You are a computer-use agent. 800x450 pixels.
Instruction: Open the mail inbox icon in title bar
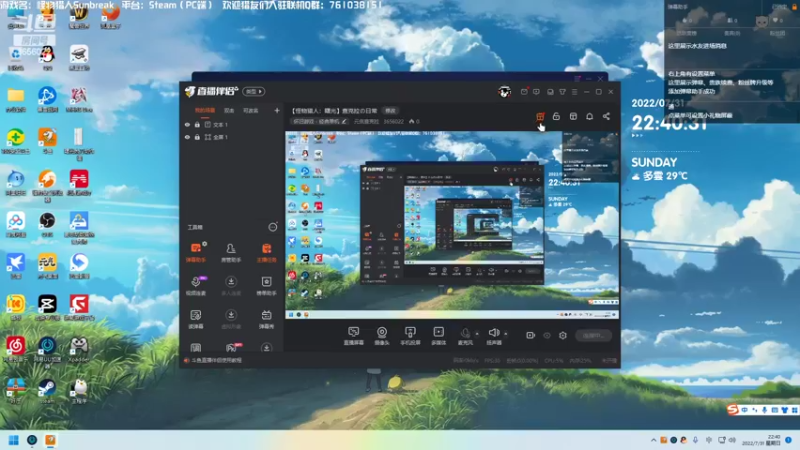[524, 92]
